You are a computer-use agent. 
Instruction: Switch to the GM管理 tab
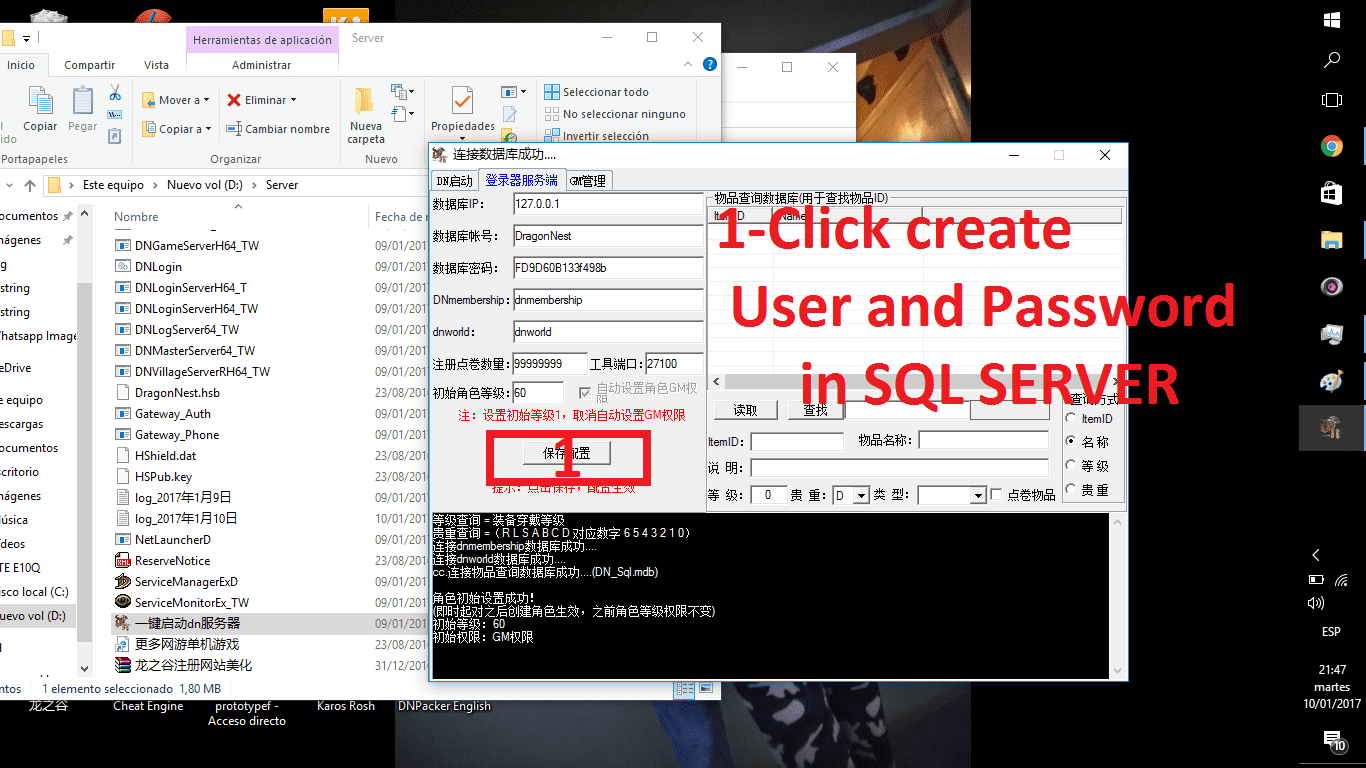pos(588,181)
